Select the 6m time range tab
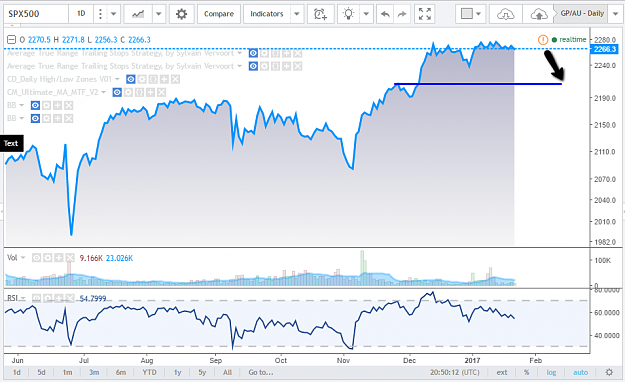The height and width of the screenshot is (382, 625). tap(121, 372)
